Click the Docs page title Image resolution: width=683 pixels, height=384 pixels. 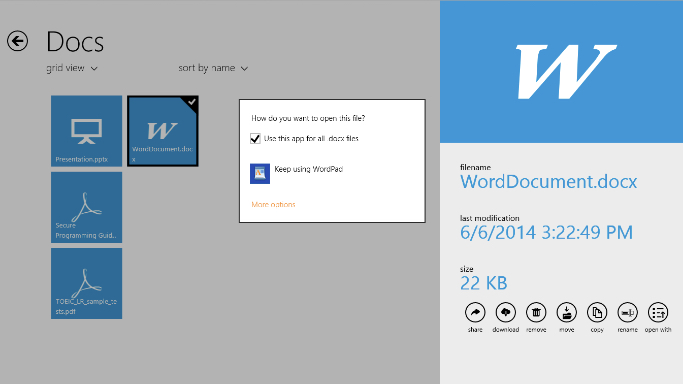[x=75, y=42]
